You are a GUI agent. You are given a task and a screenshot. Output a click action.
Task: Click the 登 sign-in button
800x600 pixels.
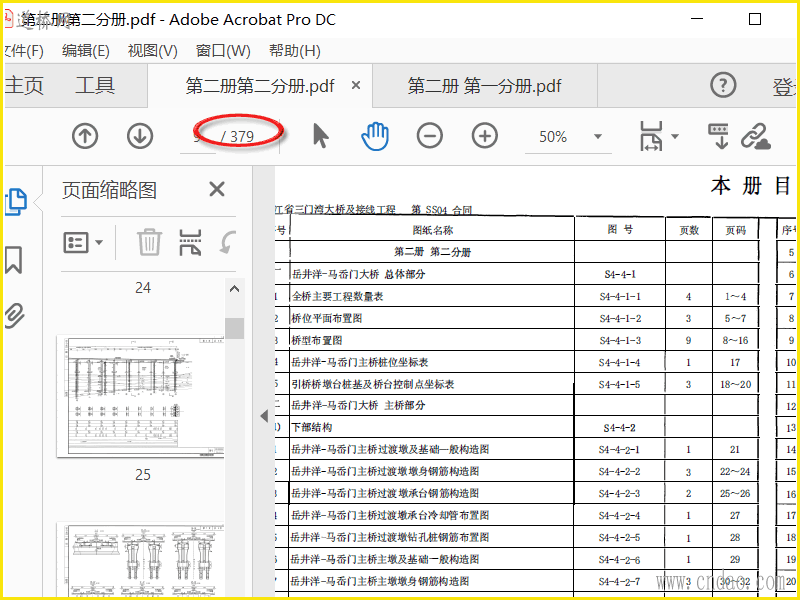[x=784, y=87]
